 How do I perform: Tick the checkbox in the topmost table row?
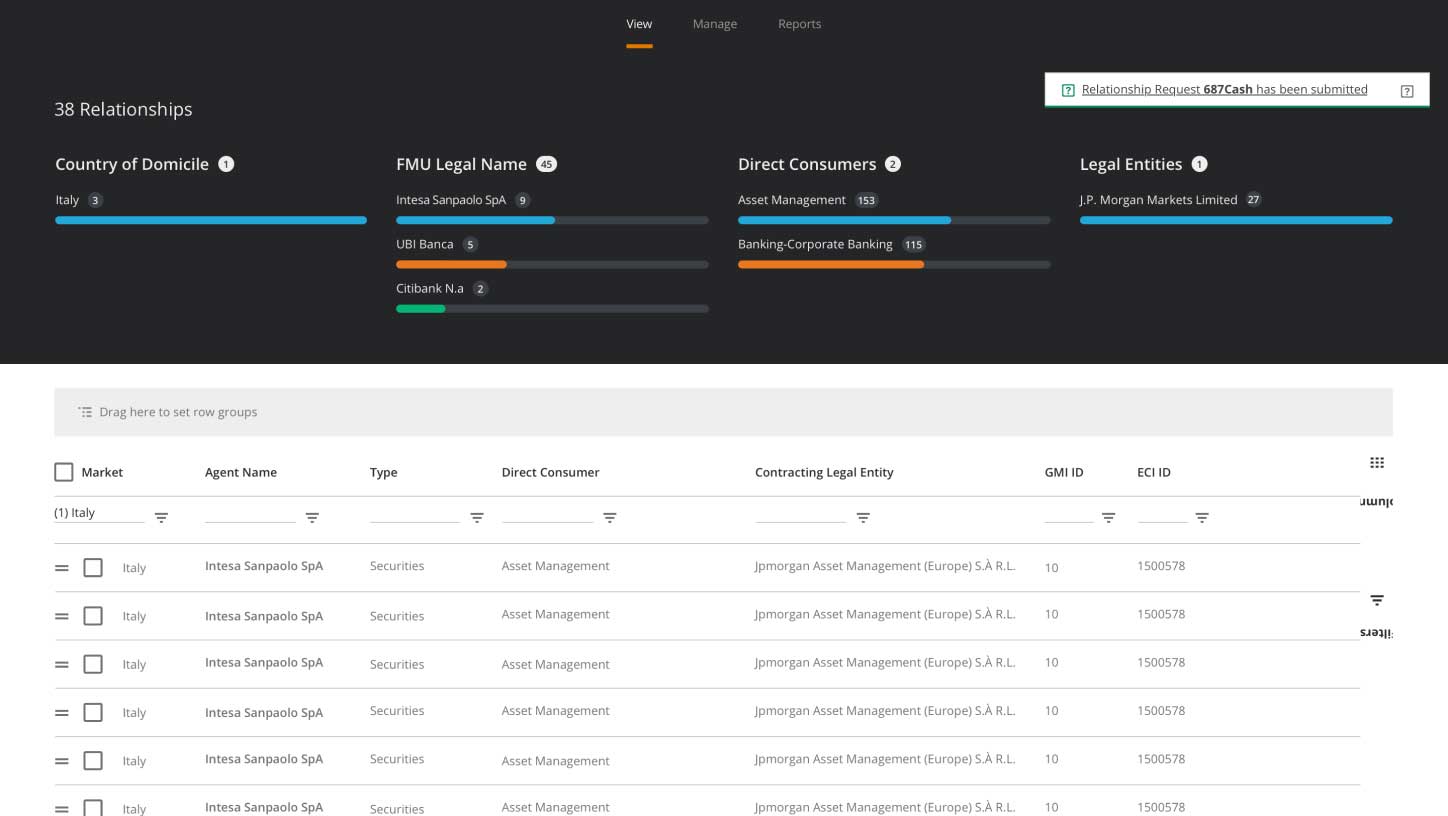93,568
